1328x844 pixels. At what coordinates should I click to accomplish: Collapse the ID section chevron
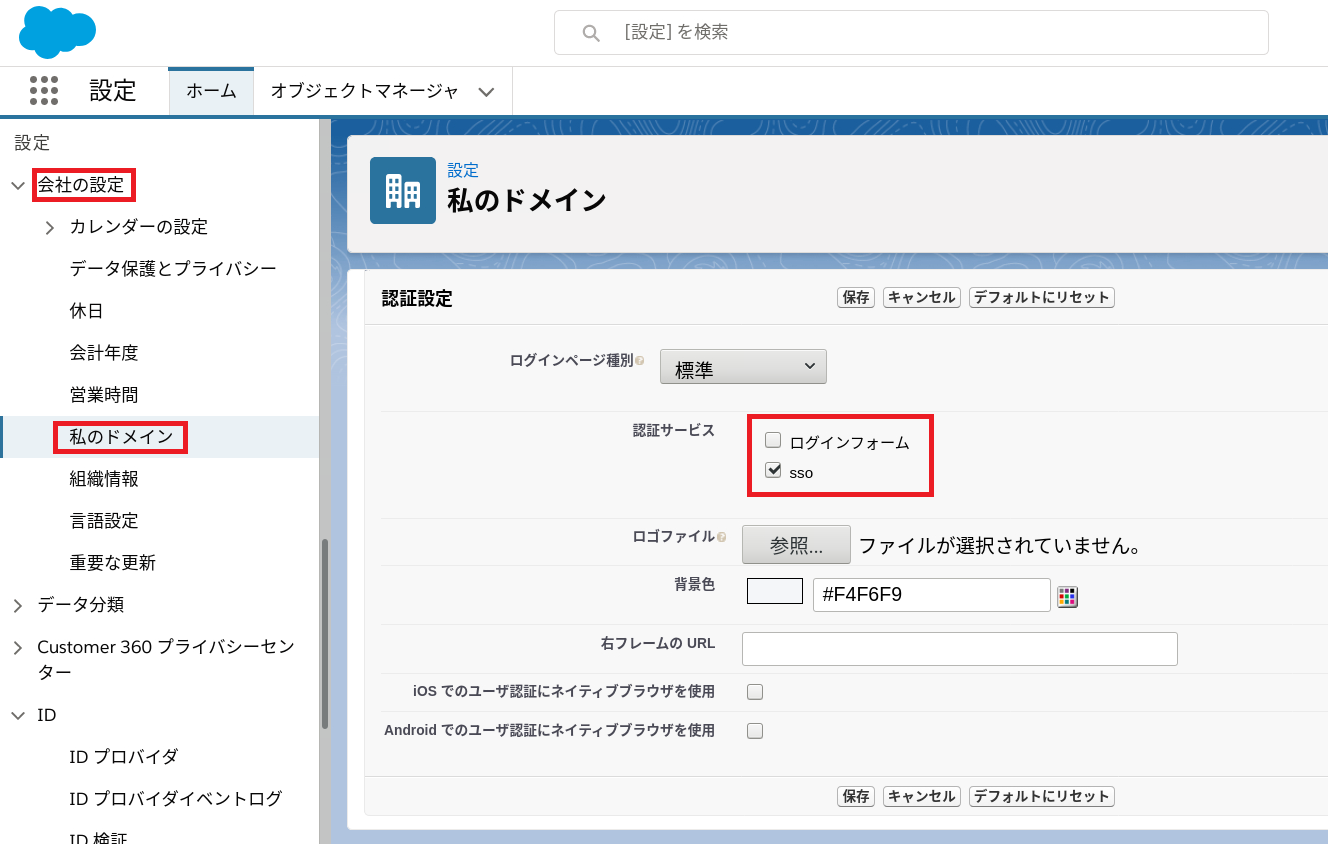17,715
